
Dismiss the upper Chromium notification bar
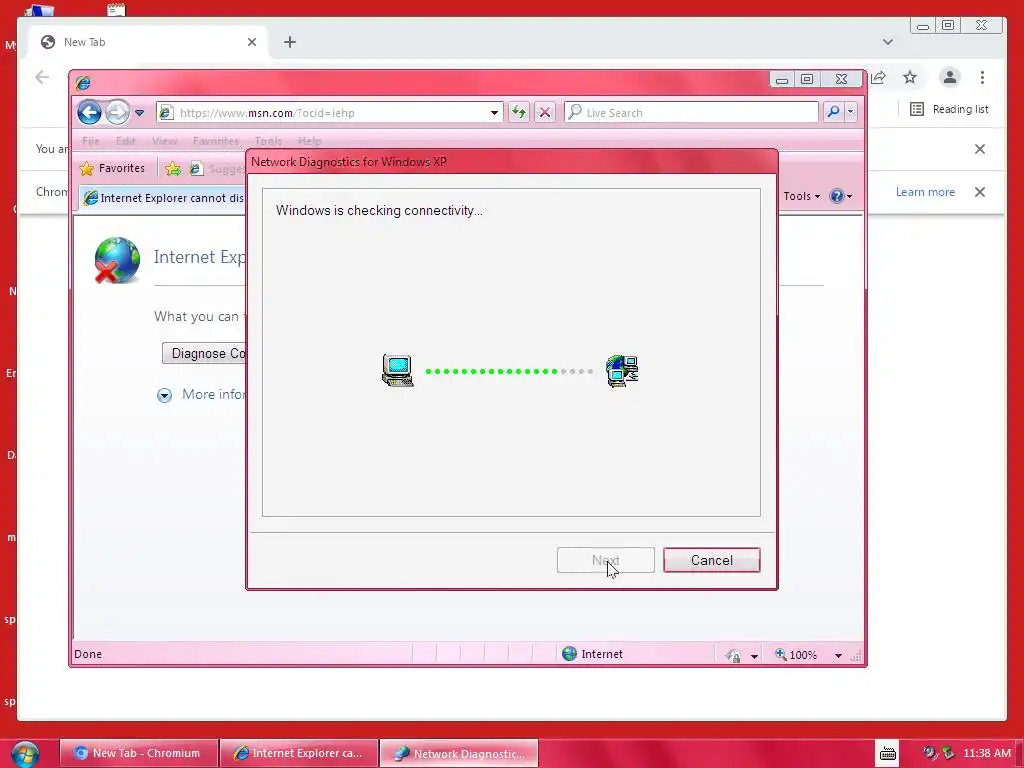pyautogui.click(x=980, y=149)
